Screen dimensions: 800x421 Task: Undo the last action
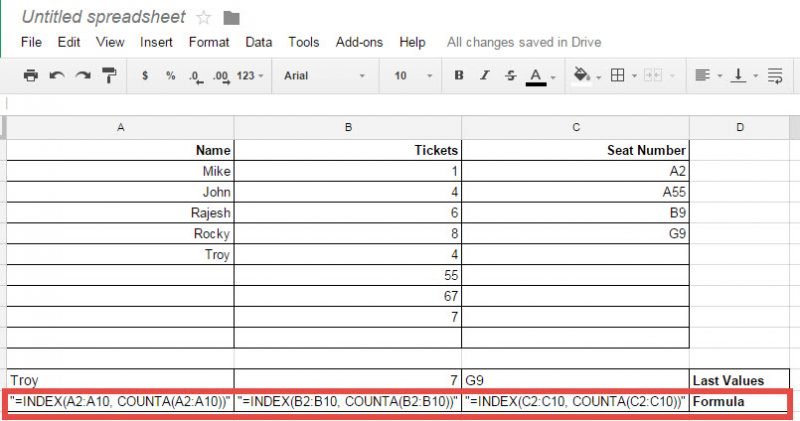[57, 76]
